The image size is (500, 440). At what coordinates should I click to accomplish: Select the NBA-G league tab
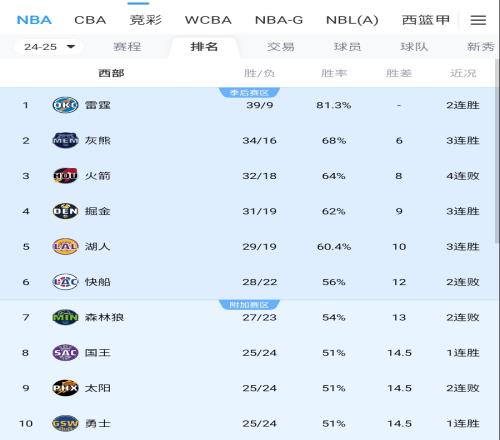[279, 20]
